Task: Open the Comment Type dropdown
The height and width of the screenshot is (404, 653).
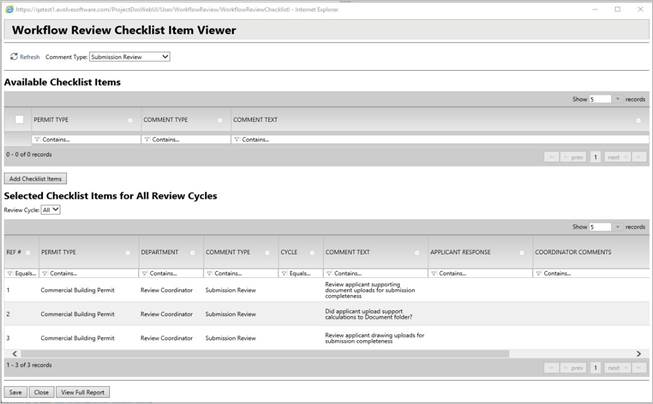Action: pyautogui.click(x=130, y=57)
